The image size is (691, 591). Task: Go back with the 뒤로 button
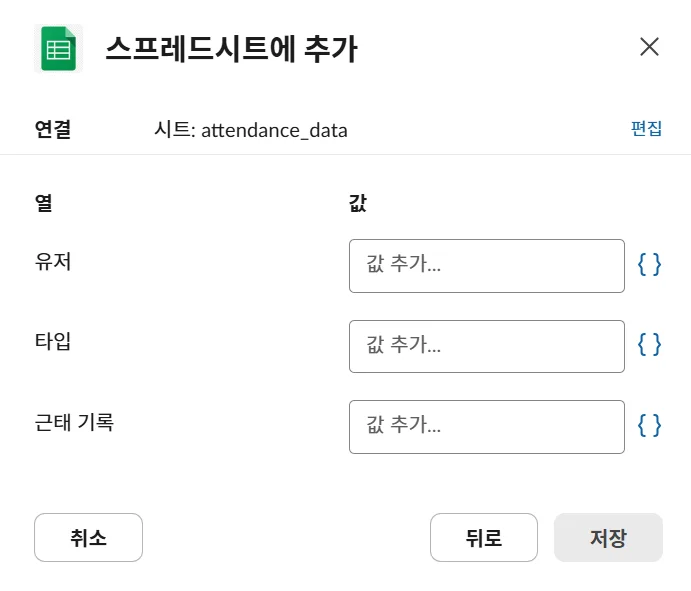(x=483, y=538)
